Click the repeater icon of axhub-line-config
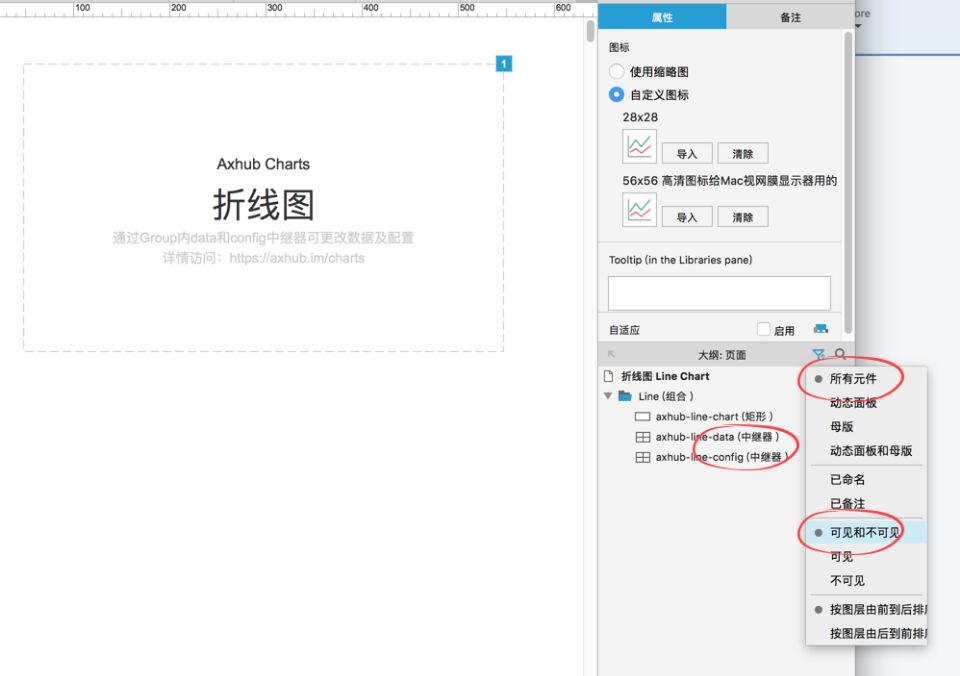The height and width of the screenshot is (676, 960). pyautogui.click(x=642, y=457)
